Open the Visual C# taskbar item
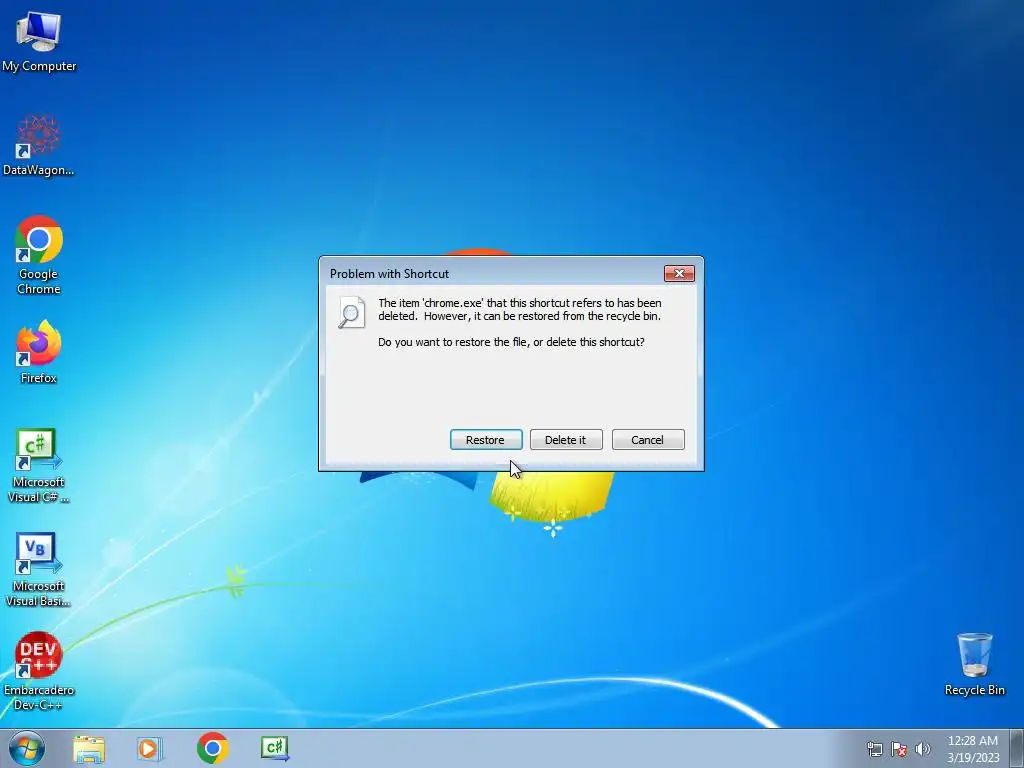Image resolution: width=1024 pixels, height=768 pixels. click(x=275, y=748)
